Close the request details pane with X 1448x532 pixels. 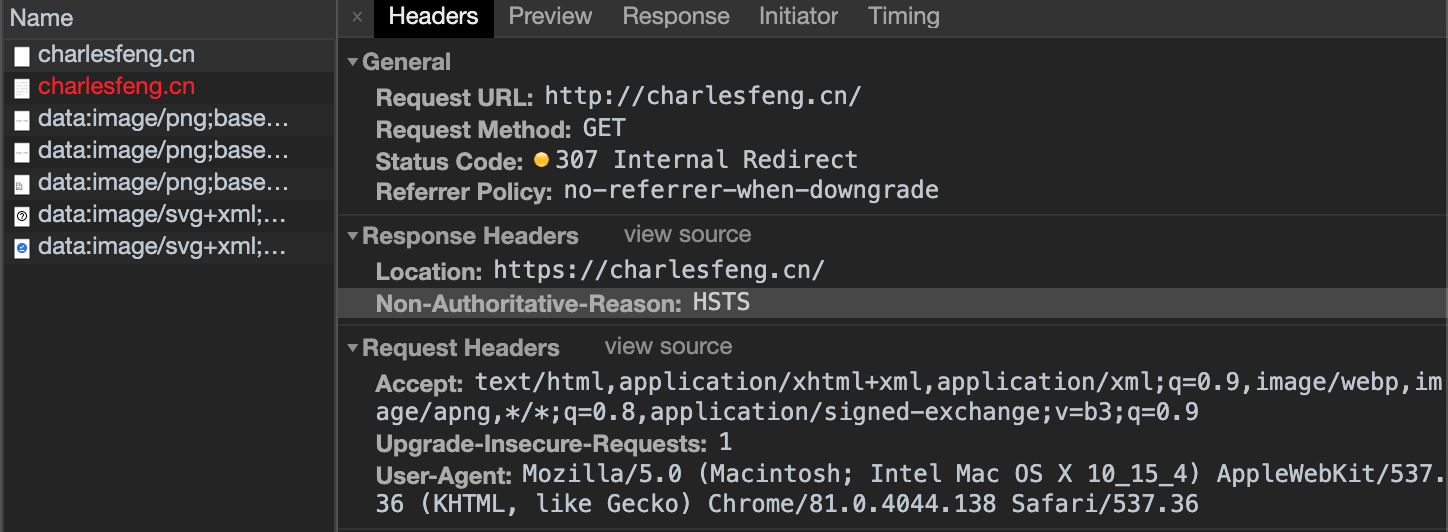357,17
